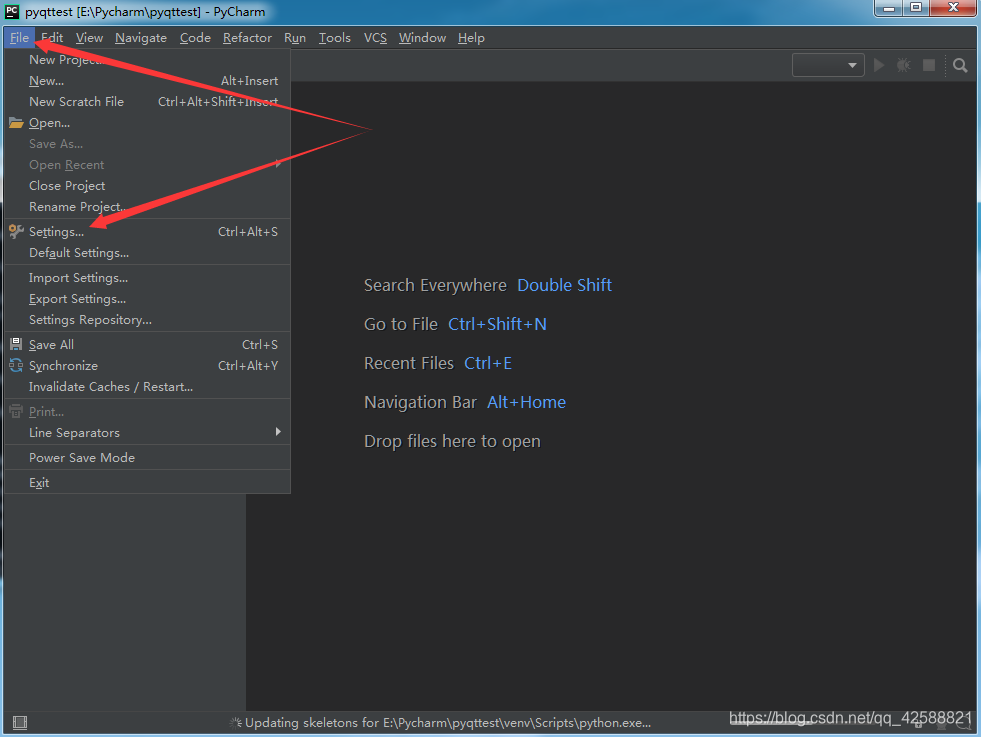Select Line Separators entry
981x737 pixels.
click(148, 432)
